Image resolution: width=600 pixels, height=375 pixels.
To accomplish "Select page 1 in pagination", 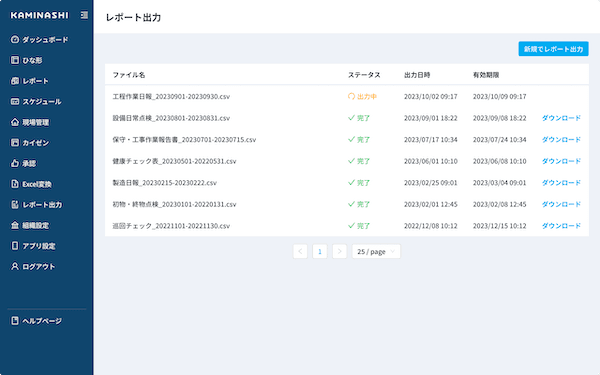I will [320, 251].
